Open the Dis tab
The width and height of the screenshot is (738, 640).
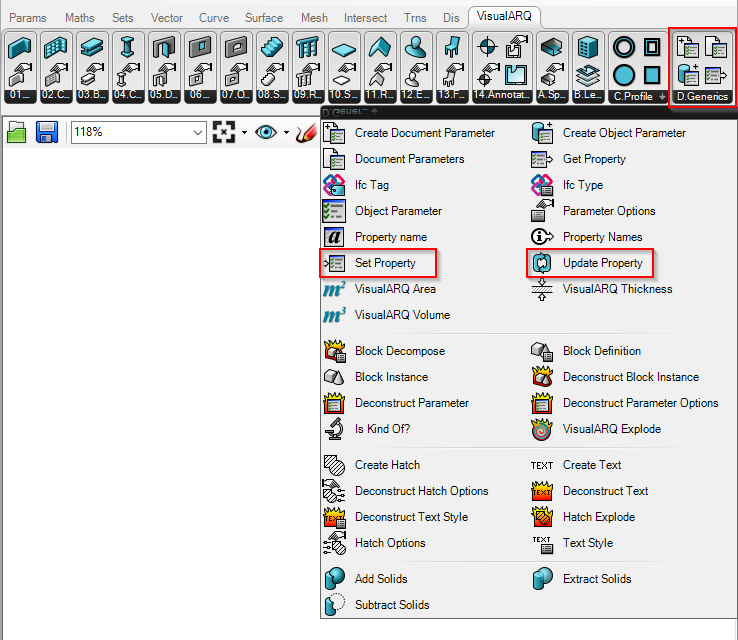(451, 18)
